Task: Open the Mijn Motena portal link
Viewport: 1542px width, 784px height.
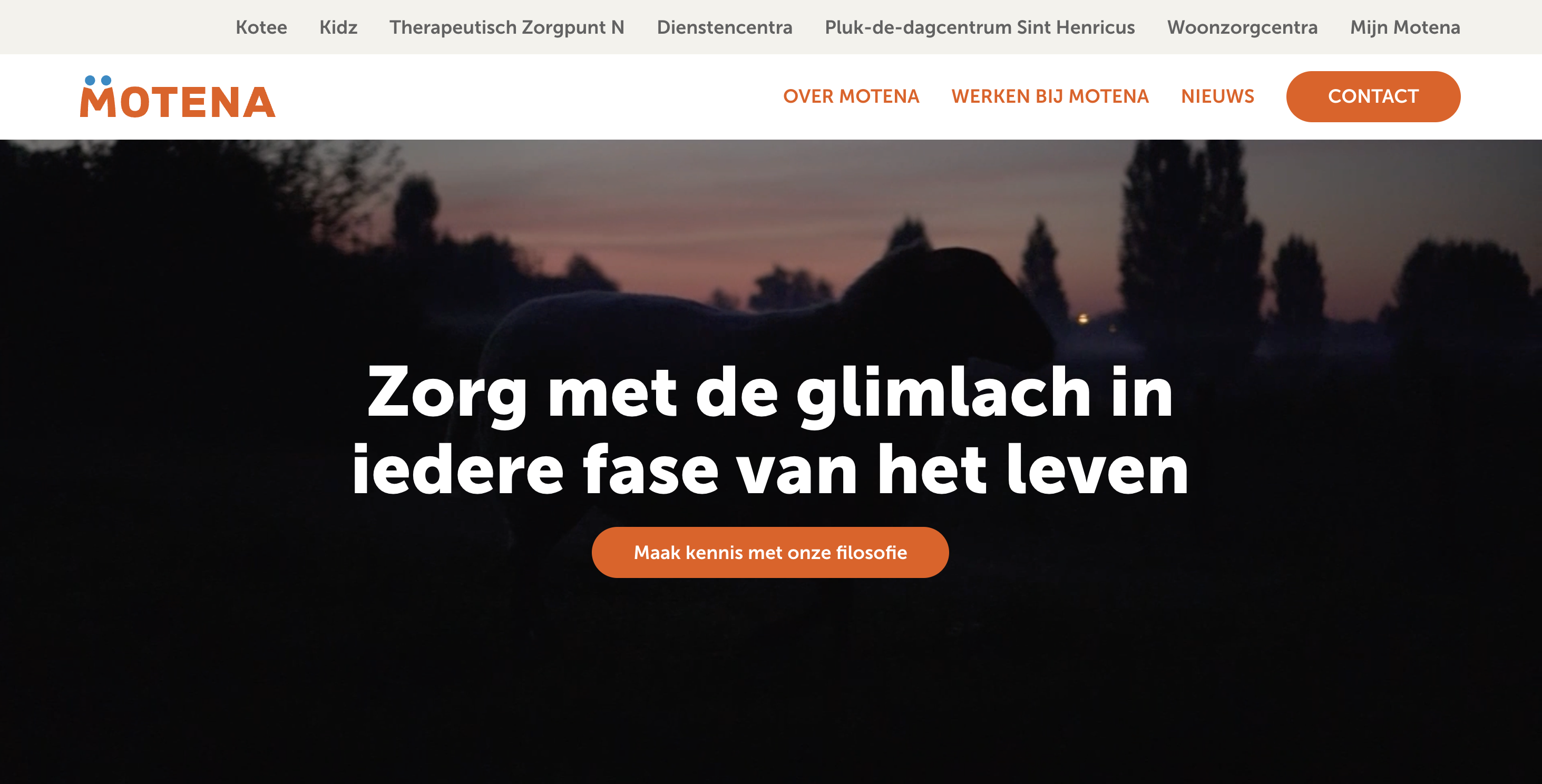Action: pos(1405,27)
